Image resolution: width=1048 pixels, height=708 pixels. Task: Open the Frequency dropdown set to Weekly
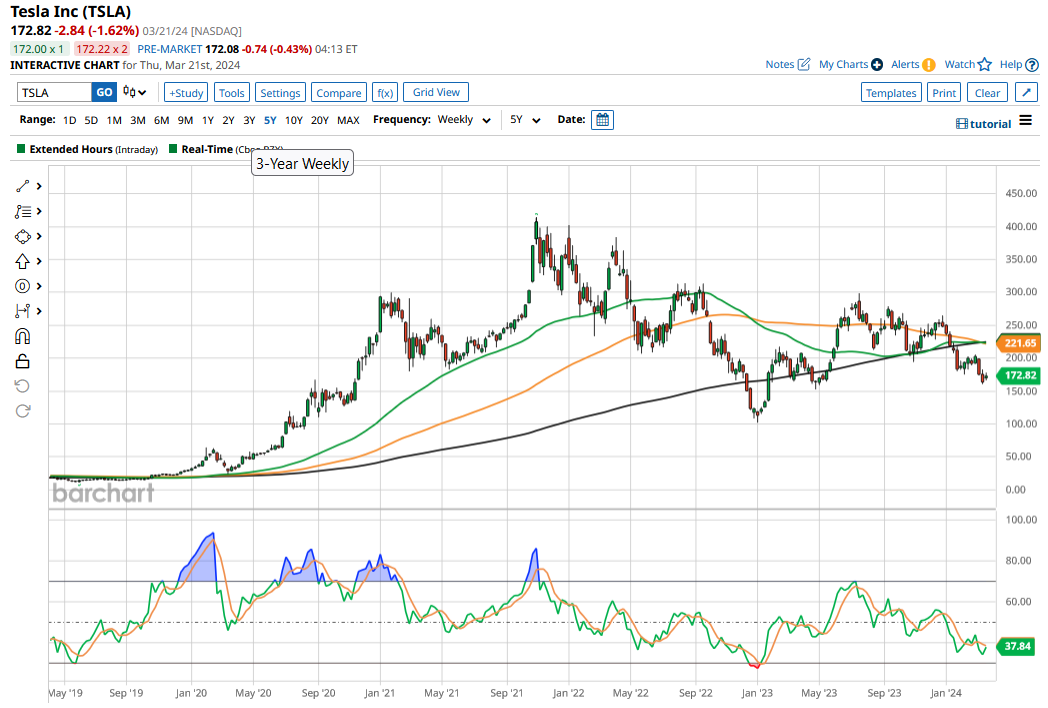463,119
